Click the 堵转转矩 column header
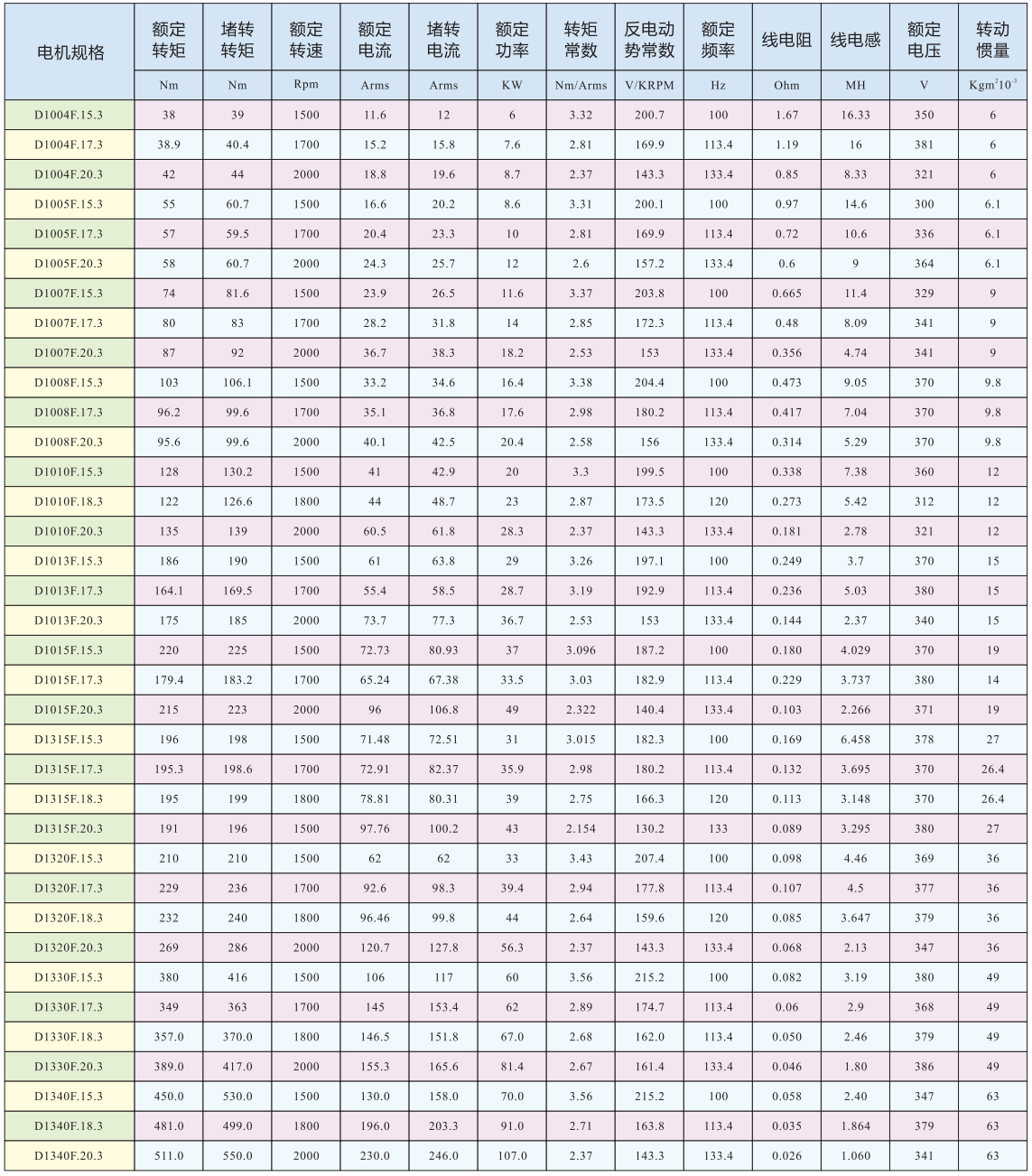The height and width of the screenshot is (1176, 1032). coord(237,40)
